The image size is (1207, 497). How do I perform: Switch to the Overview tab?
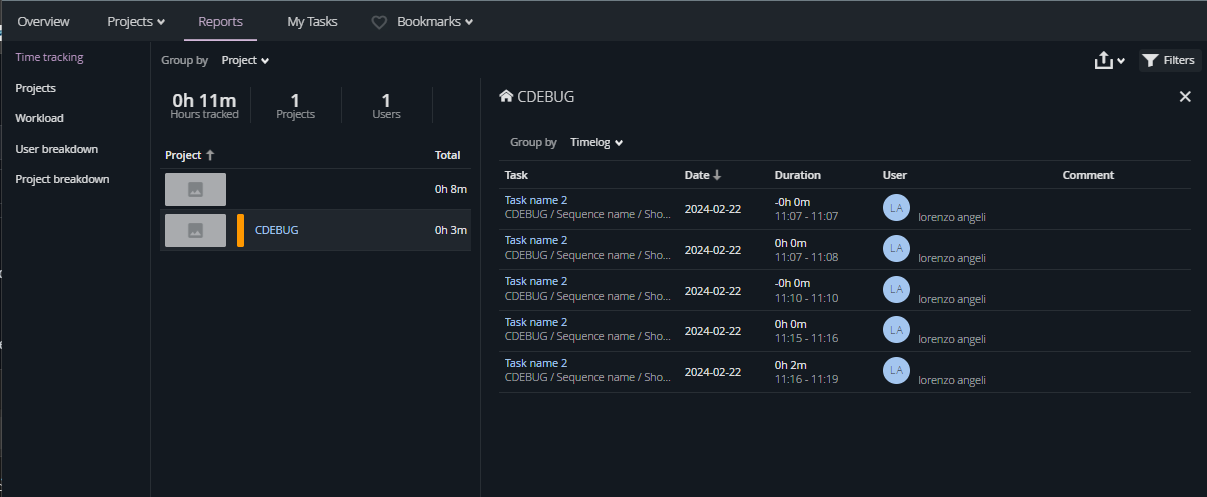point(44,22)
